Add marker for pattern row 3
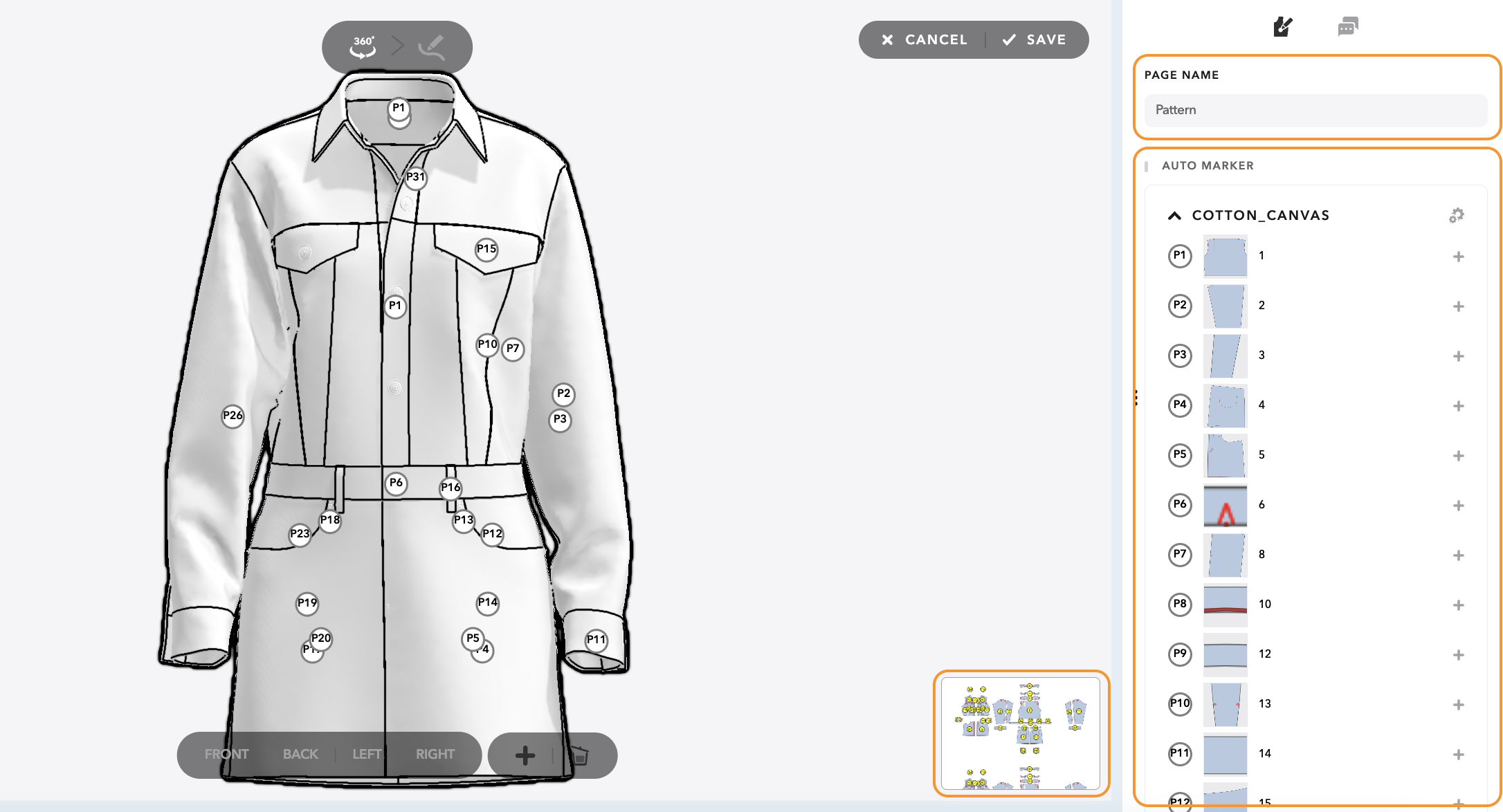The width and height of the screenshot is (1503, 812). point(1458,356)
